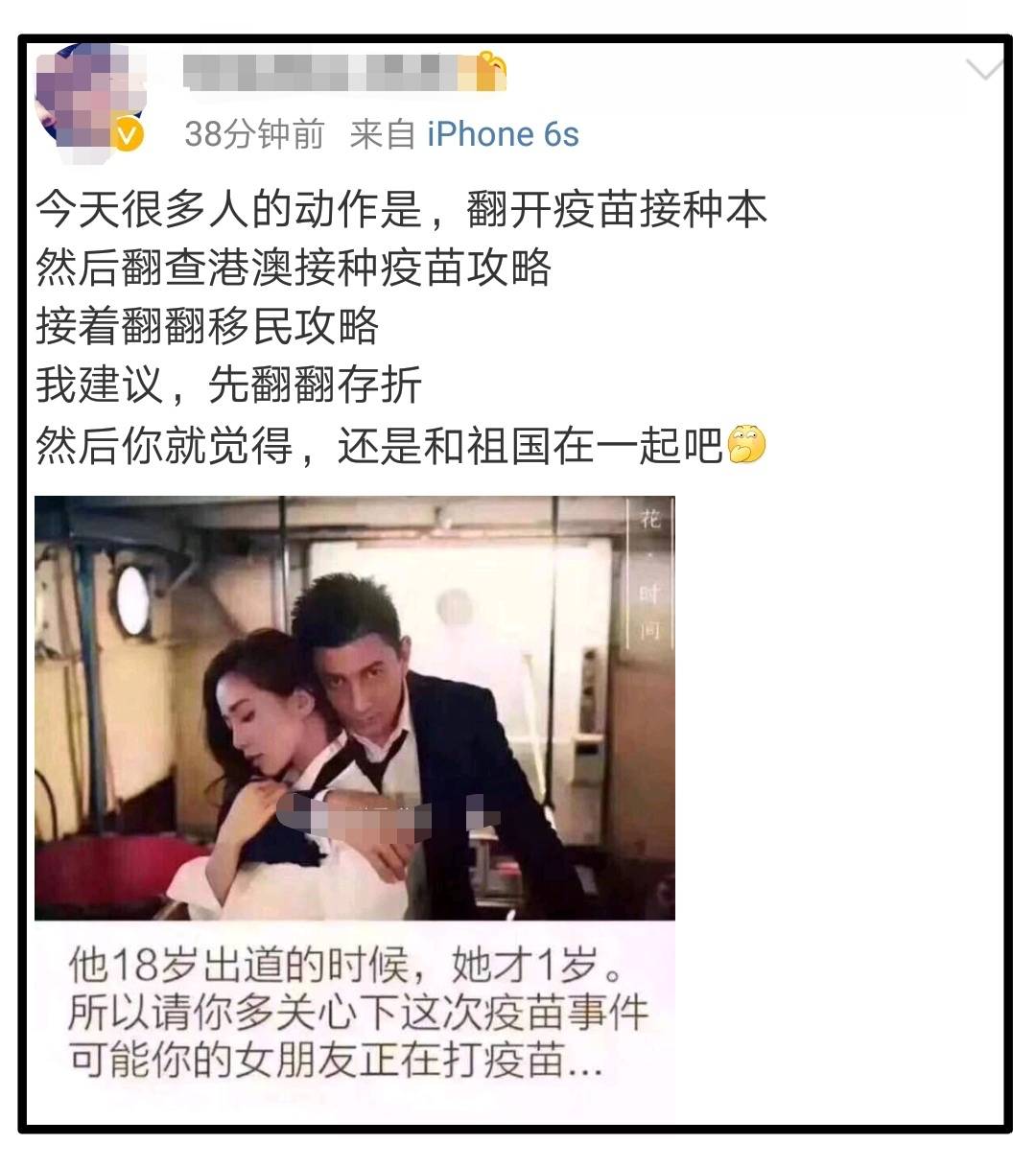The image size is (1036, 1167).
Task: Open the post options chevron at top right
Action: (983, 69)
